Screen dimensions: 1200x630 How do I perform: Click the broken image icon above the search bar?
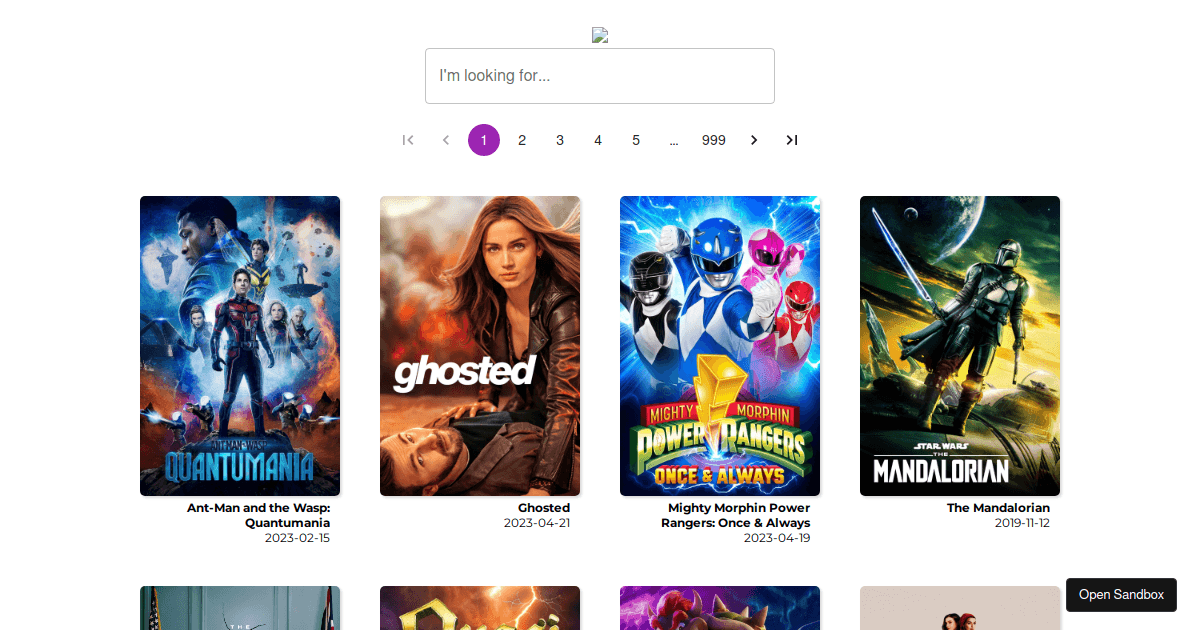click(x=600, y=34)
